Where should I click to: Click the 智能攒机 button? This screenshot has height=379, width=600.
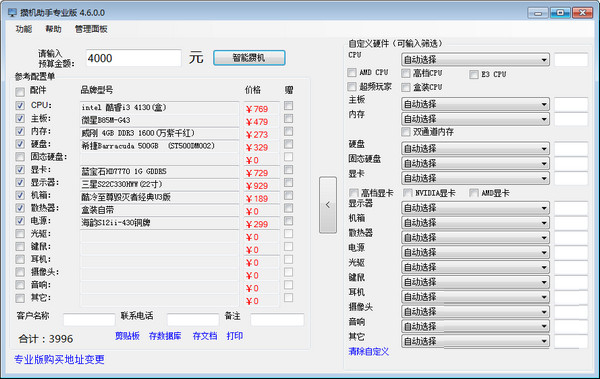click(x=249, y=58)
